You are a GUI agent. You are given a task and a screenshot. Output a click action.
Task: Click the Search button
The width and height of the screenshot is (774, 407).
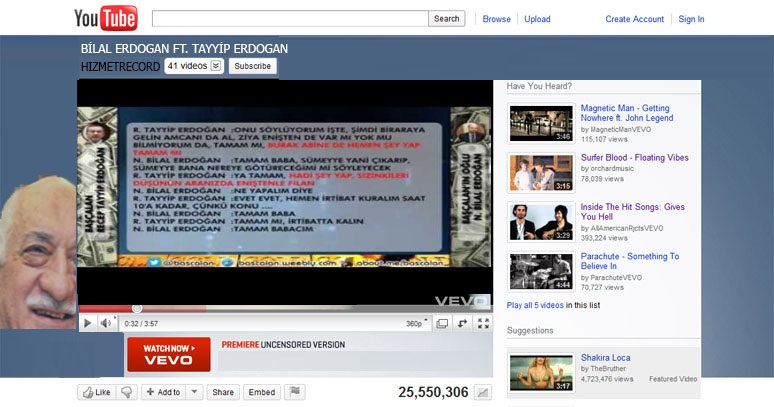tap(446, 19)
